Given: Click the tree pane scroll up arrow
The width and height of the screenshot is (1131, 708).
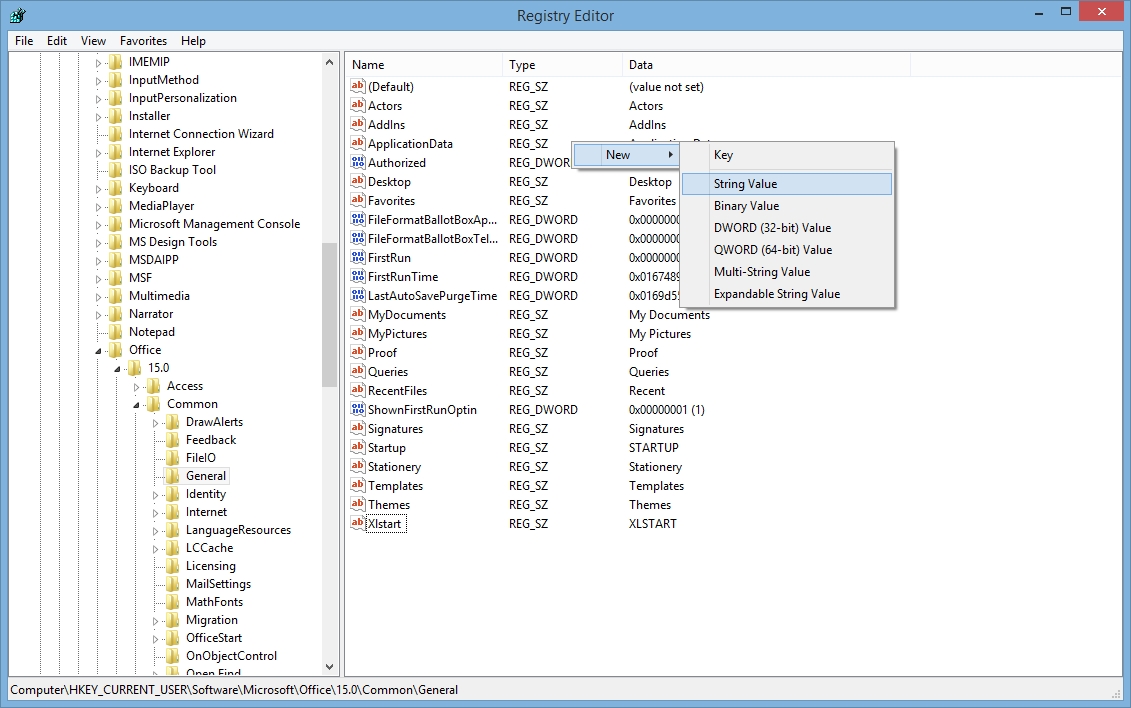Looking at the screenshot, I should click(330, 62).
